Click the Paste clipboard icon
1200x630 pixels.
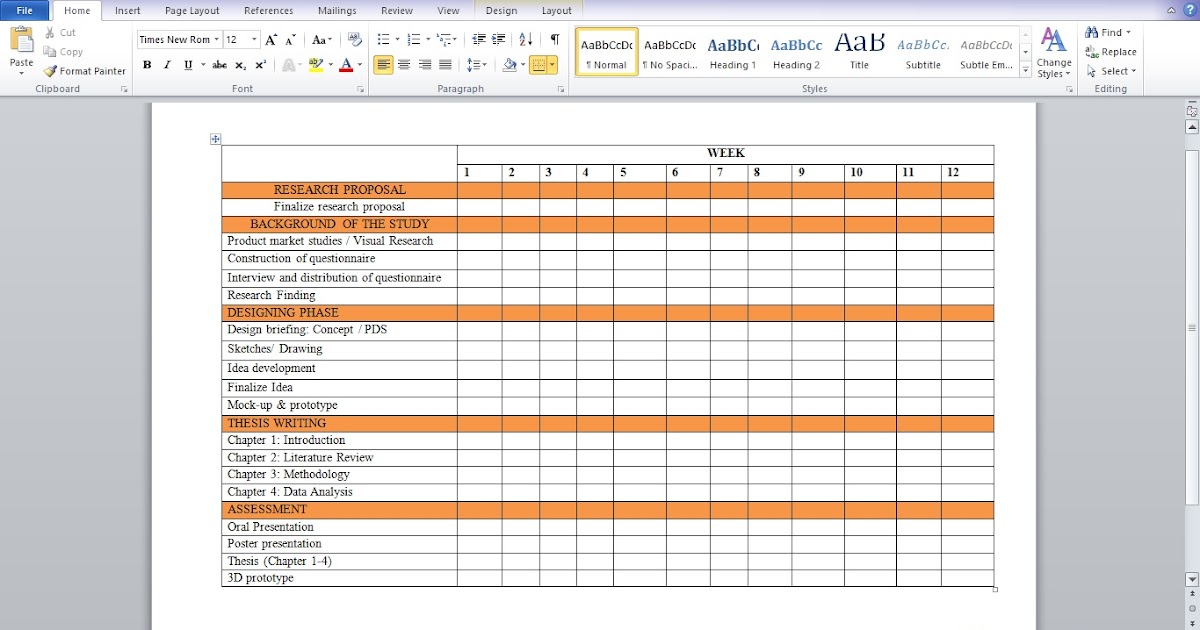coord(21,41)
